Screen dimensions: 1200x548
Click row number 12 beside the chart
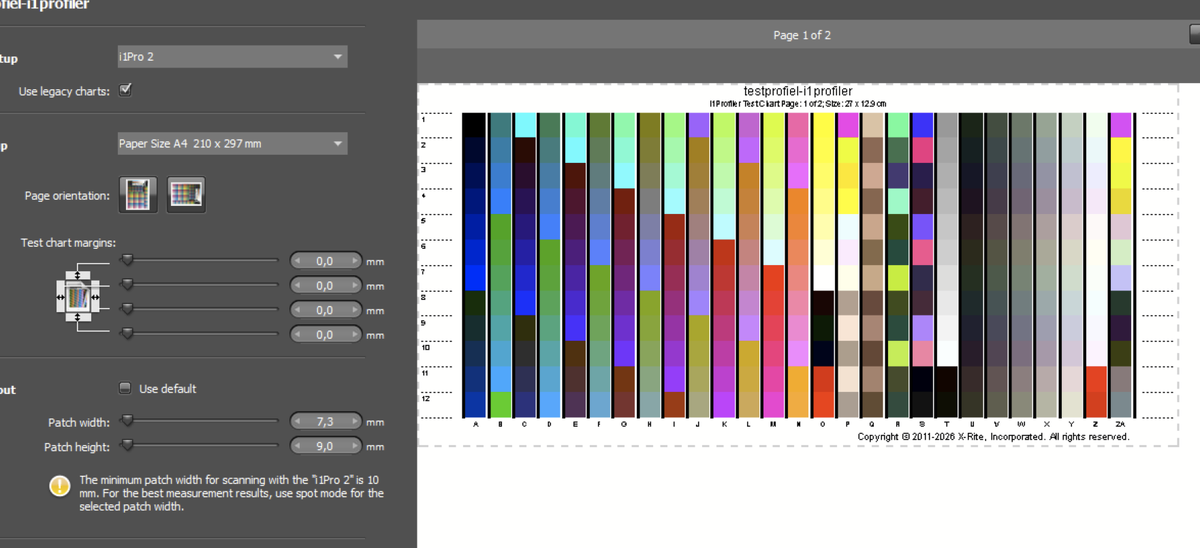tap(425, 398)
